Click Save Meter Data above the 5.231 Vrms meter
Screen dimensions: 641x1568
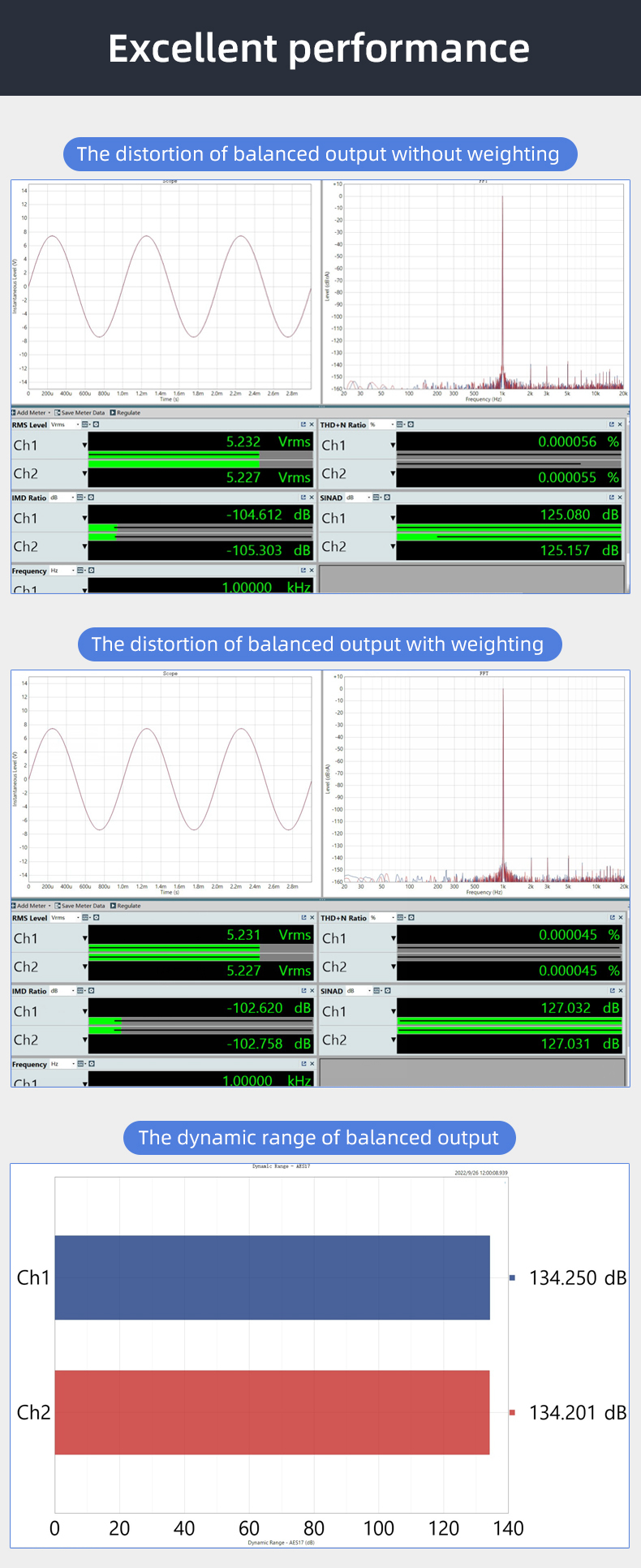pyautogui.click(x=83, y=906)
